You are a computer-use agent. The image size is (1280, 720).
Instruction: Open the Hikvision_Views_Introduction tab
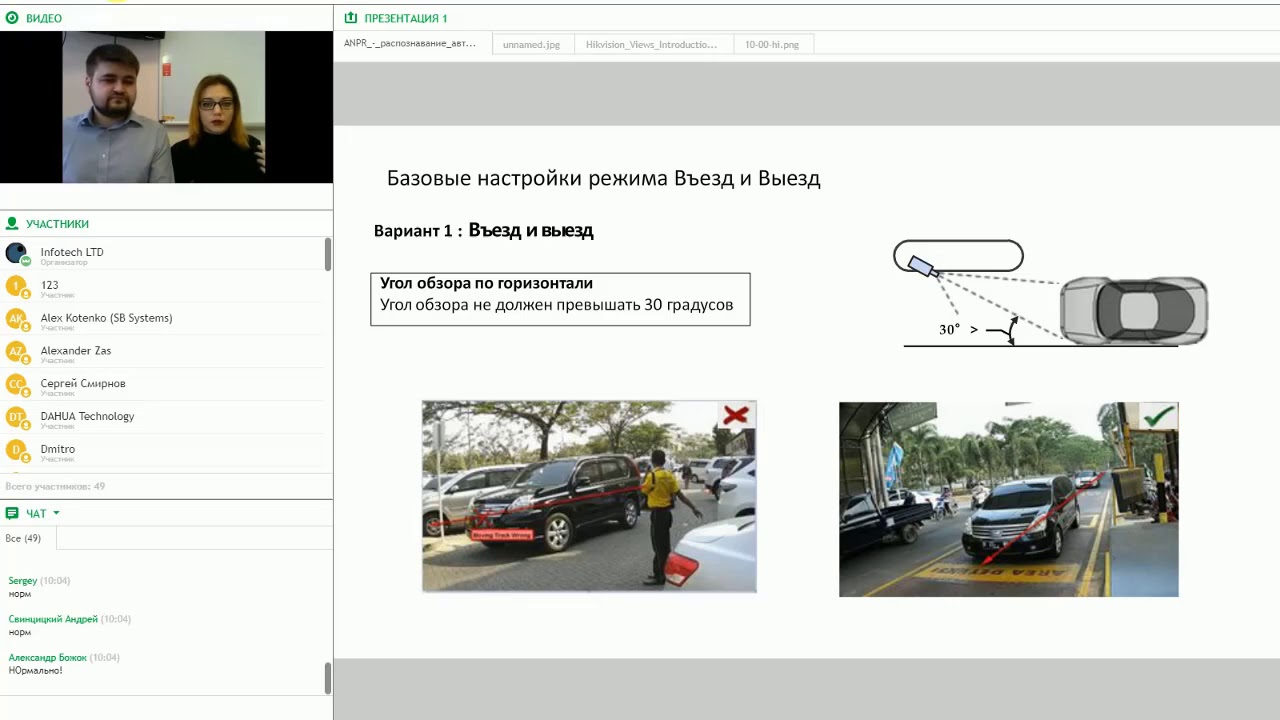(x=651, y=44)
